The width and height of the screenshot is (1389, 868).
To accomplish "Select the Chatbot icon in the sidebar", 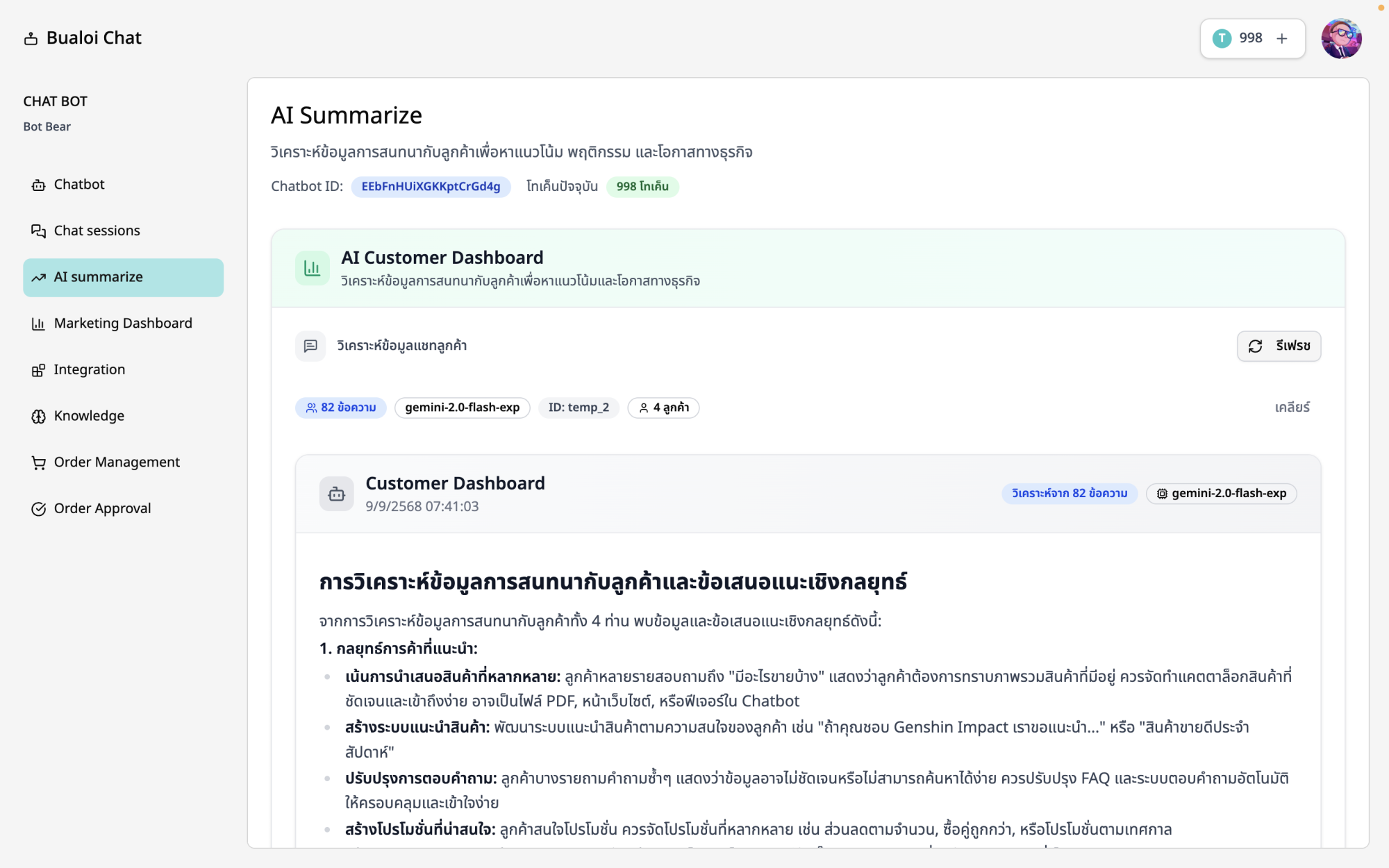I will [38, 185].
